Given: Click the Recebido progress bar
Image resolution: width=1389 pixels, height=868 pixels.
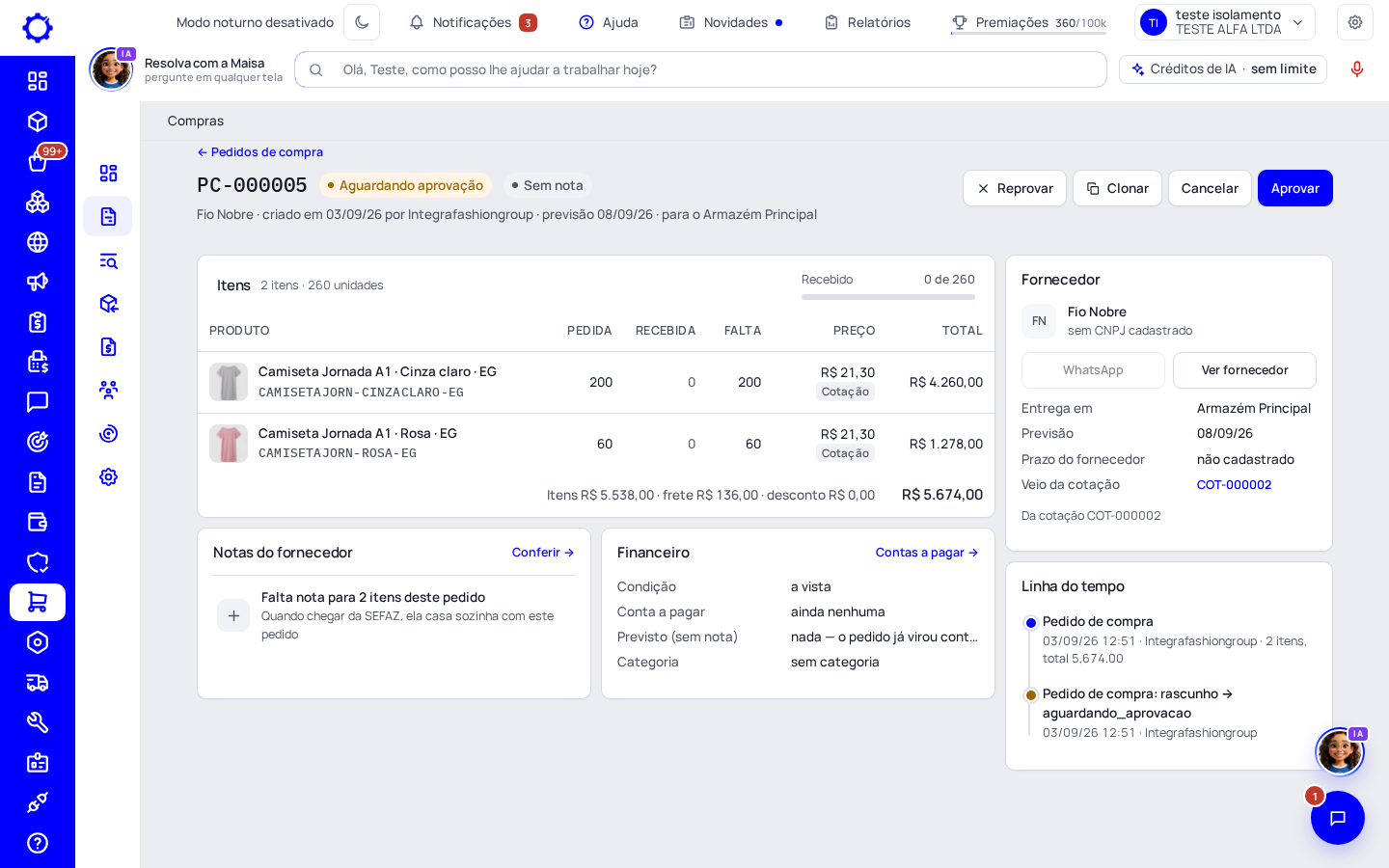Looking at the screenshot, I should 888,297.
